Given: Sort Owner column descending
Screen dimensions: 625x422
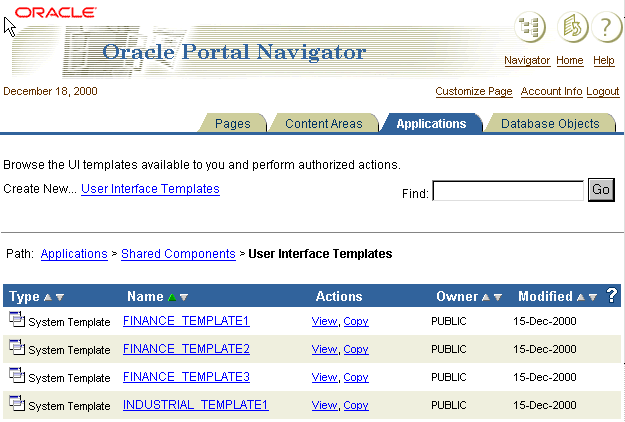Looking at the screenshot, I should 498,297.
